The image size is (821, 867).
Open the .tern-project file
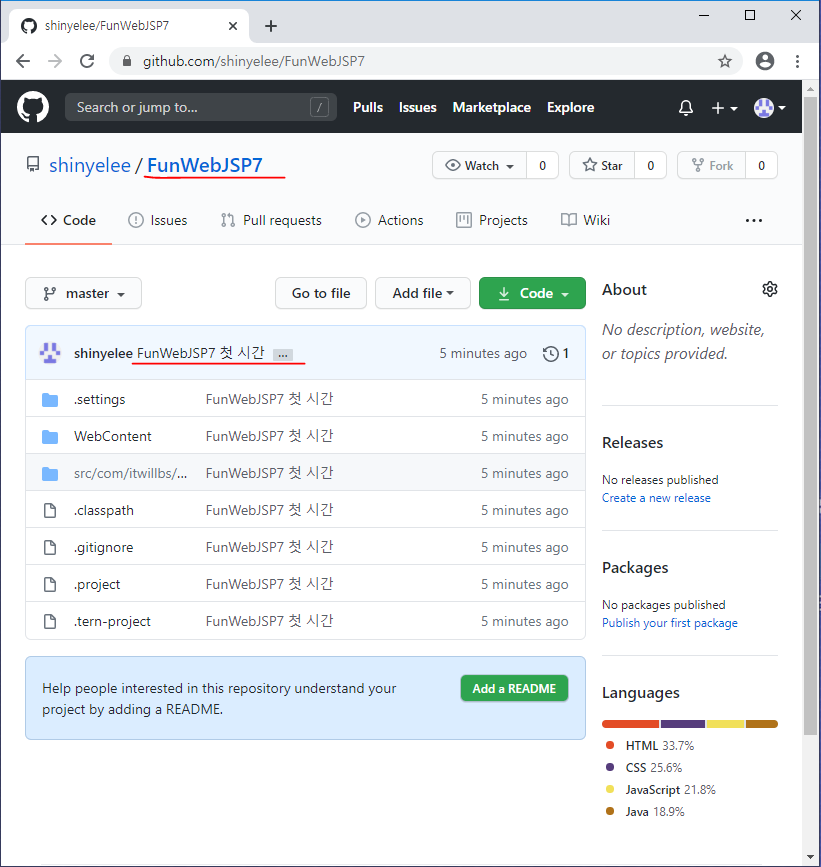[112, 621]
